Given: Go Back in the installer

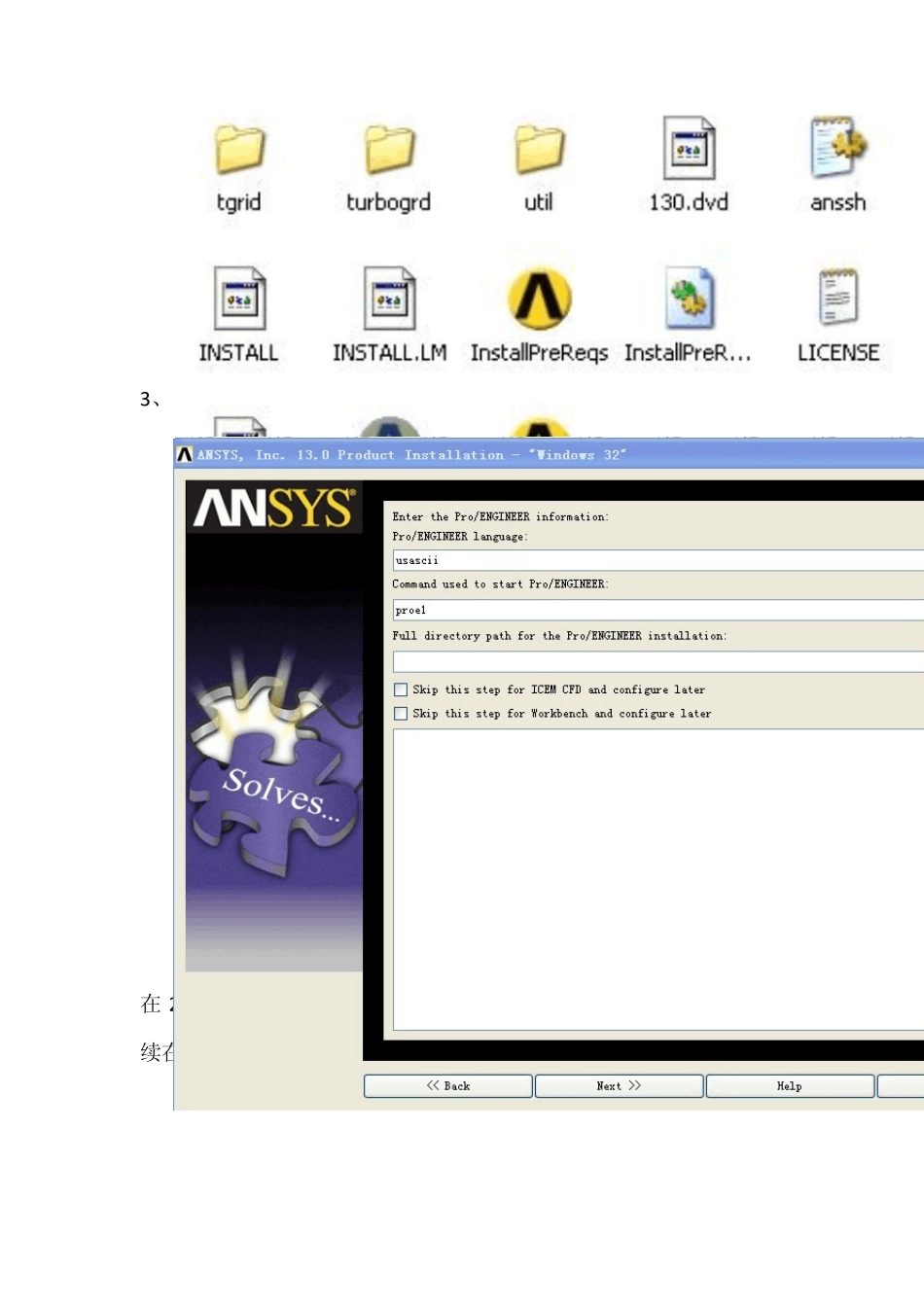Looking at the screenshot, I should coord(448,1086).
